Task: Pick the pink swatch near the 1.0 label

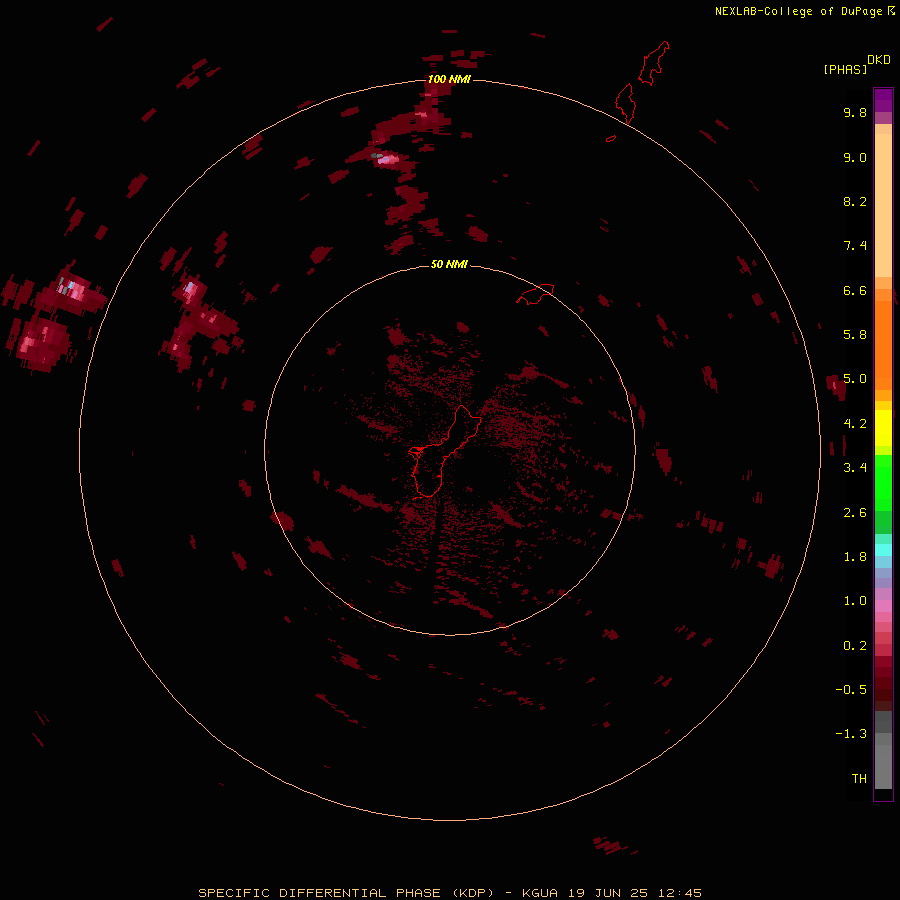Action: 883,606
